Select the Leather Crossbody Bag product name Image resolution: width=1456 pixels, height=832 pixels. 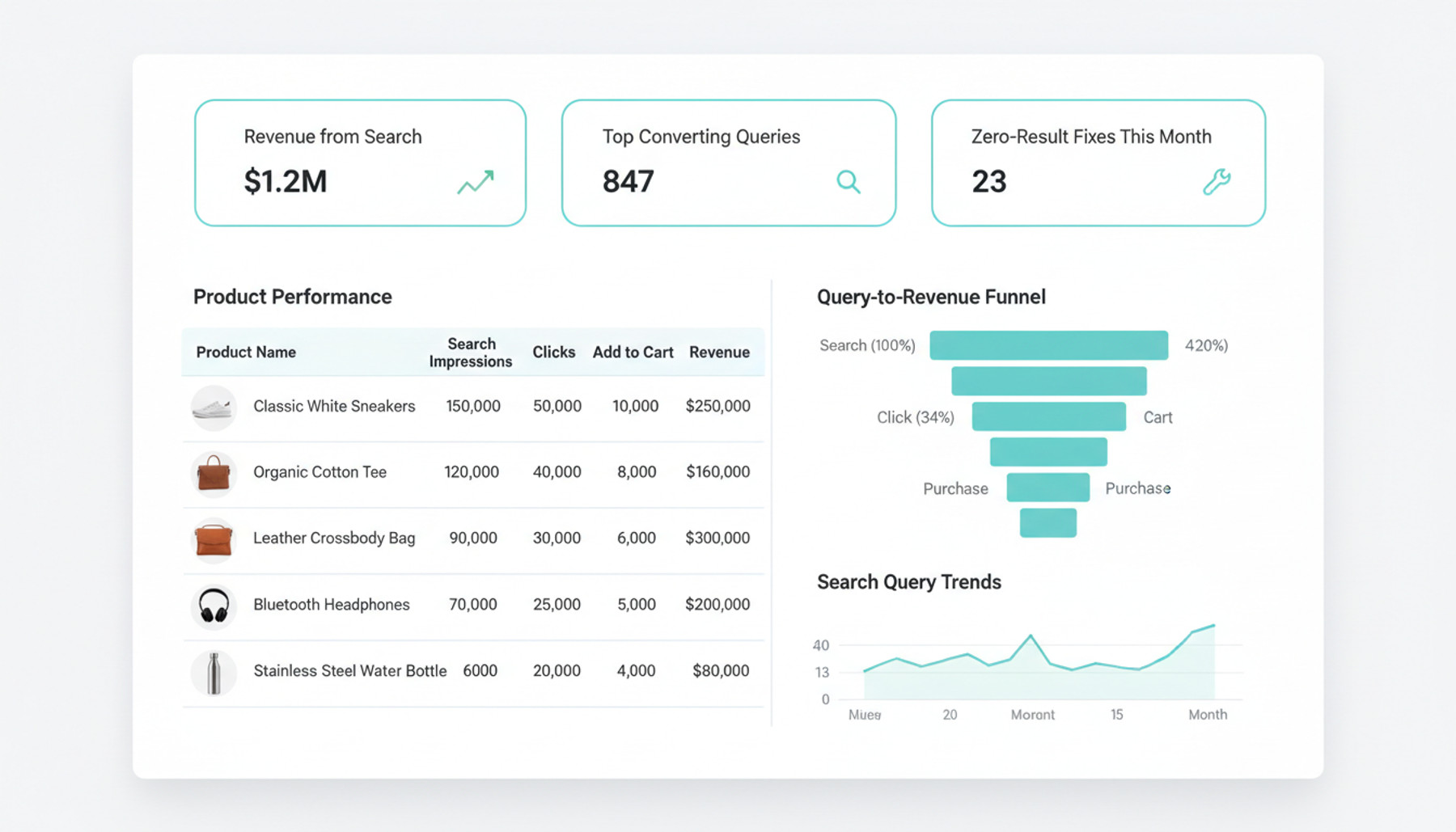(x=334, y=538)
